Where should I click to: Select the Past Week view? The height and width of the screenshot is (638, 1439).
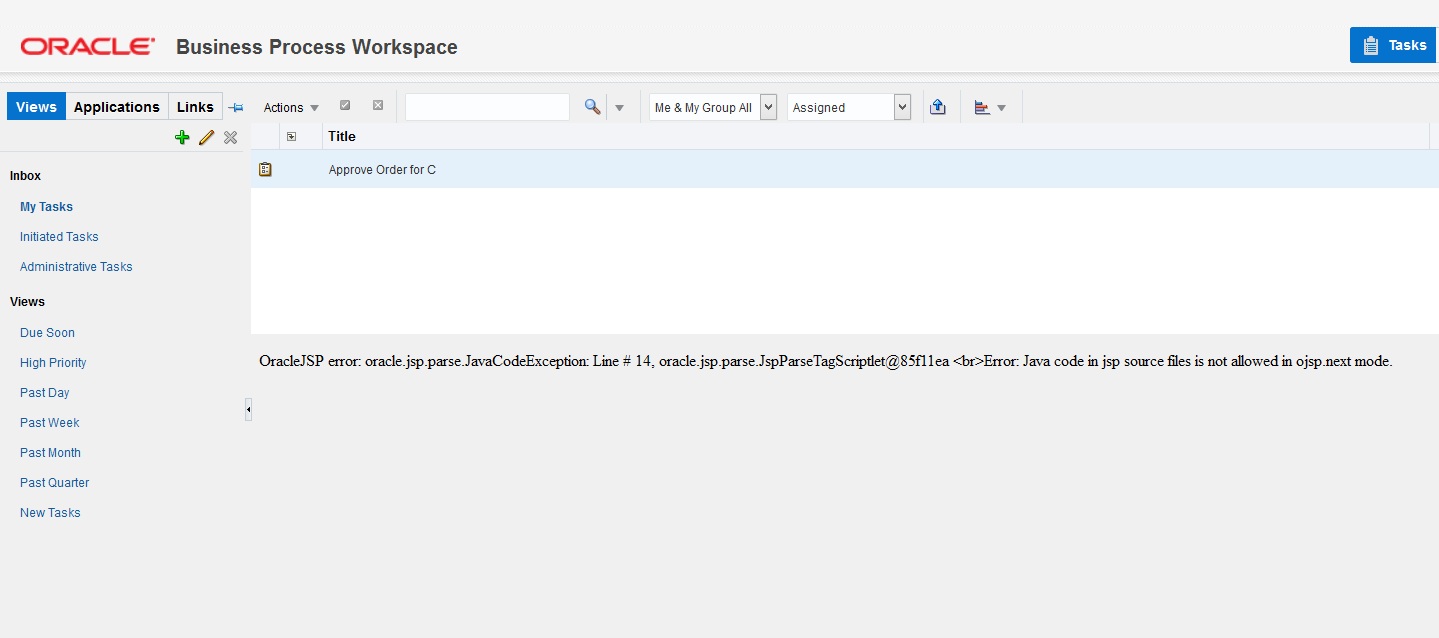tap(50, 423)
